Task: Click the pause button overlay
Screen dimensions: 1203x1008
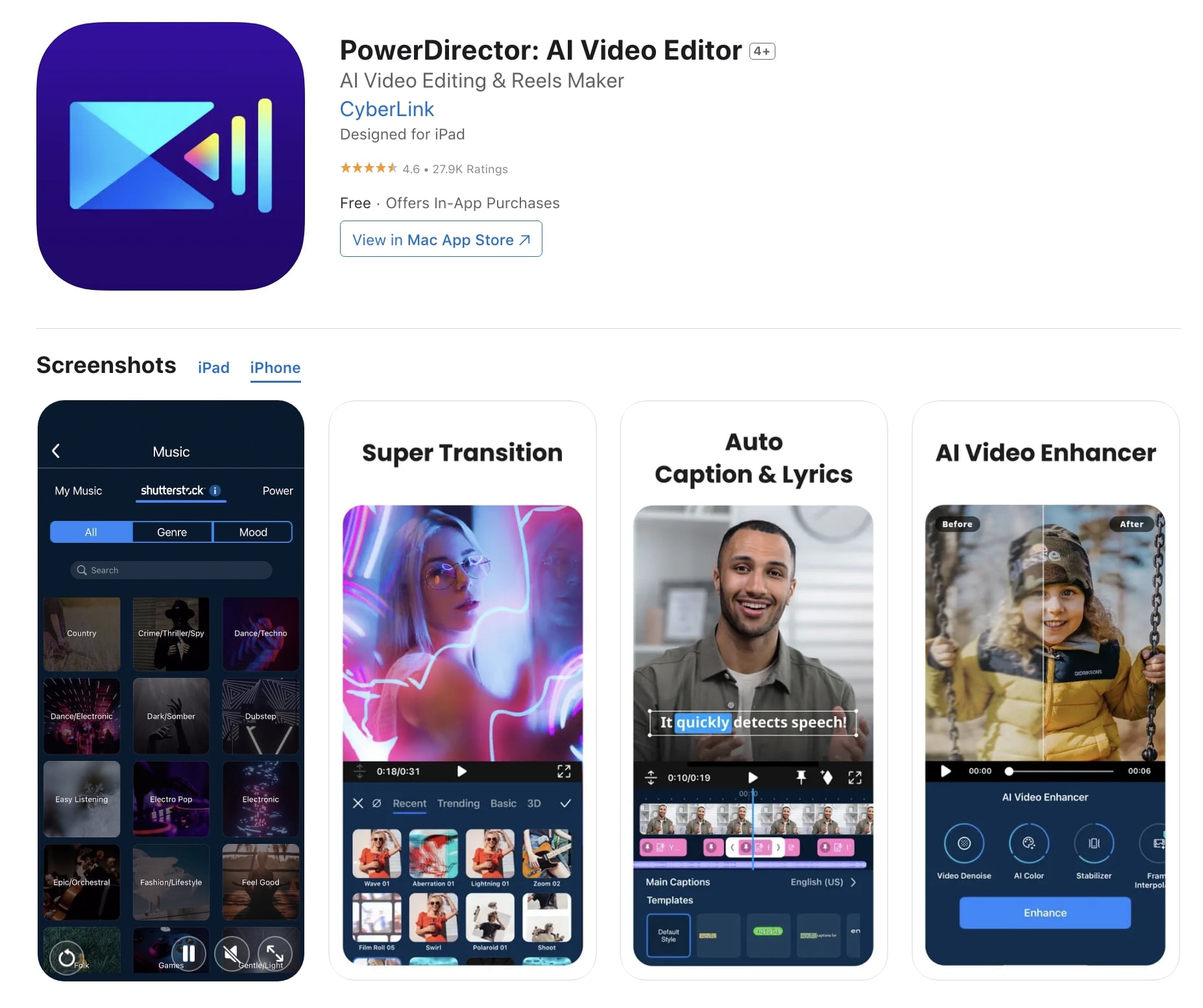Action: point(189,954)
